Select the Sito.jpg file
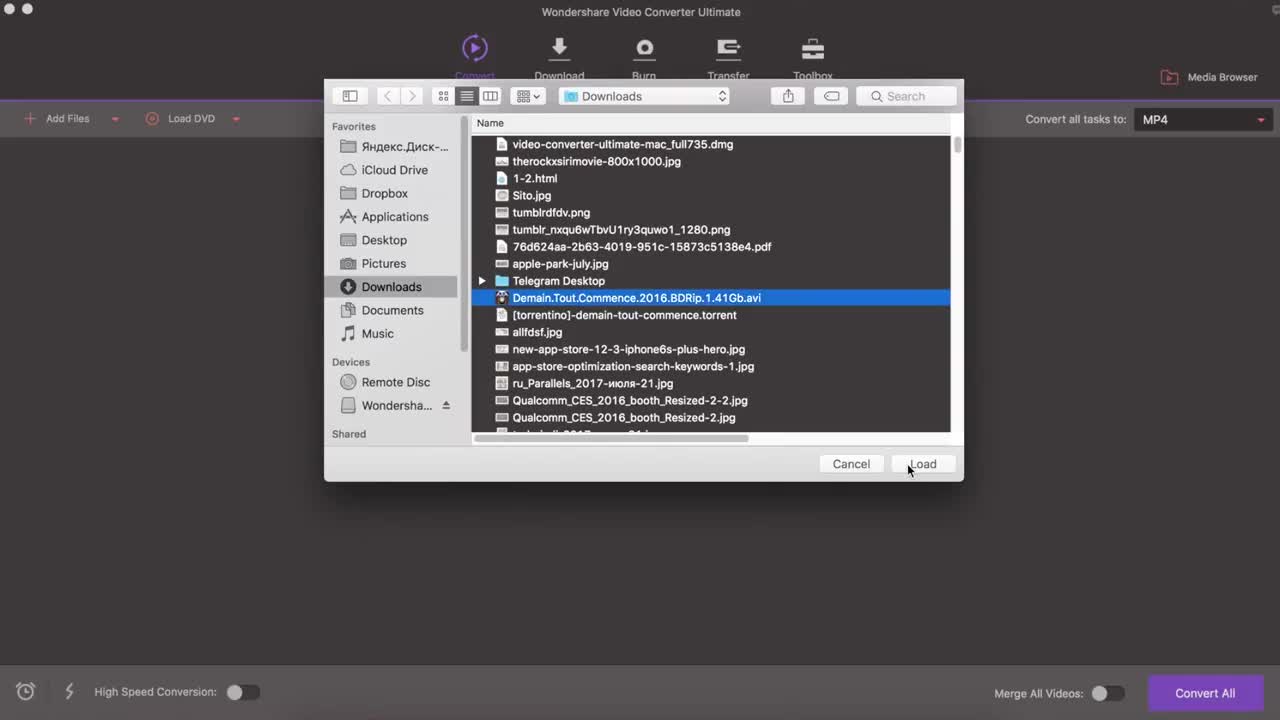Screen dimensions: 1280x720 coord(710,195)
